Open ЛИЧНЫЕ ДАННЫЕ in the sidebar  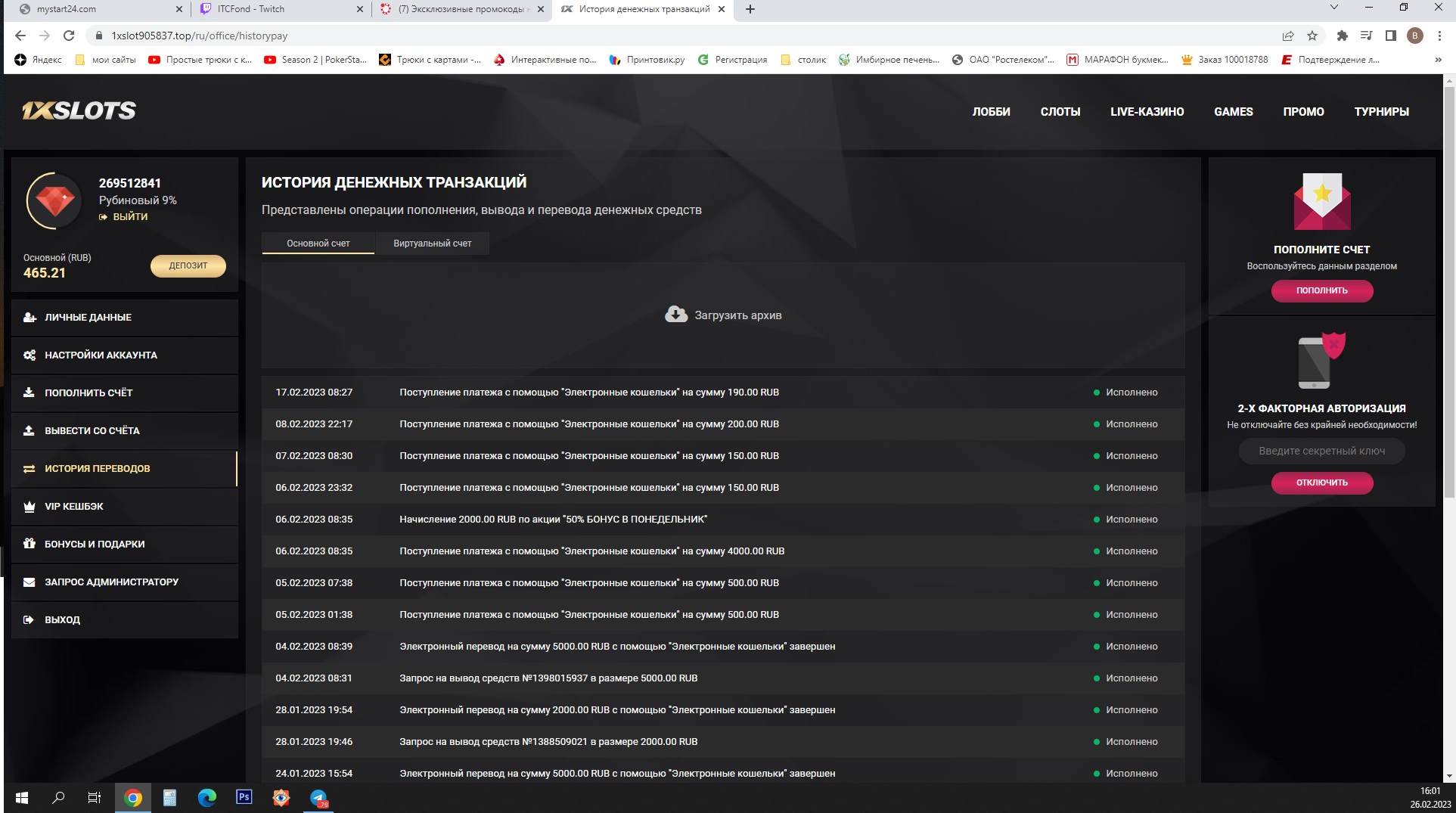125,318
